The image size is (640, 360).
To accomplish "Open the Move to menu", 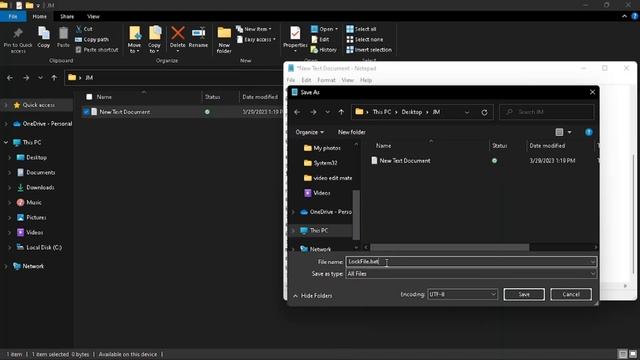I will coord(134,40).
